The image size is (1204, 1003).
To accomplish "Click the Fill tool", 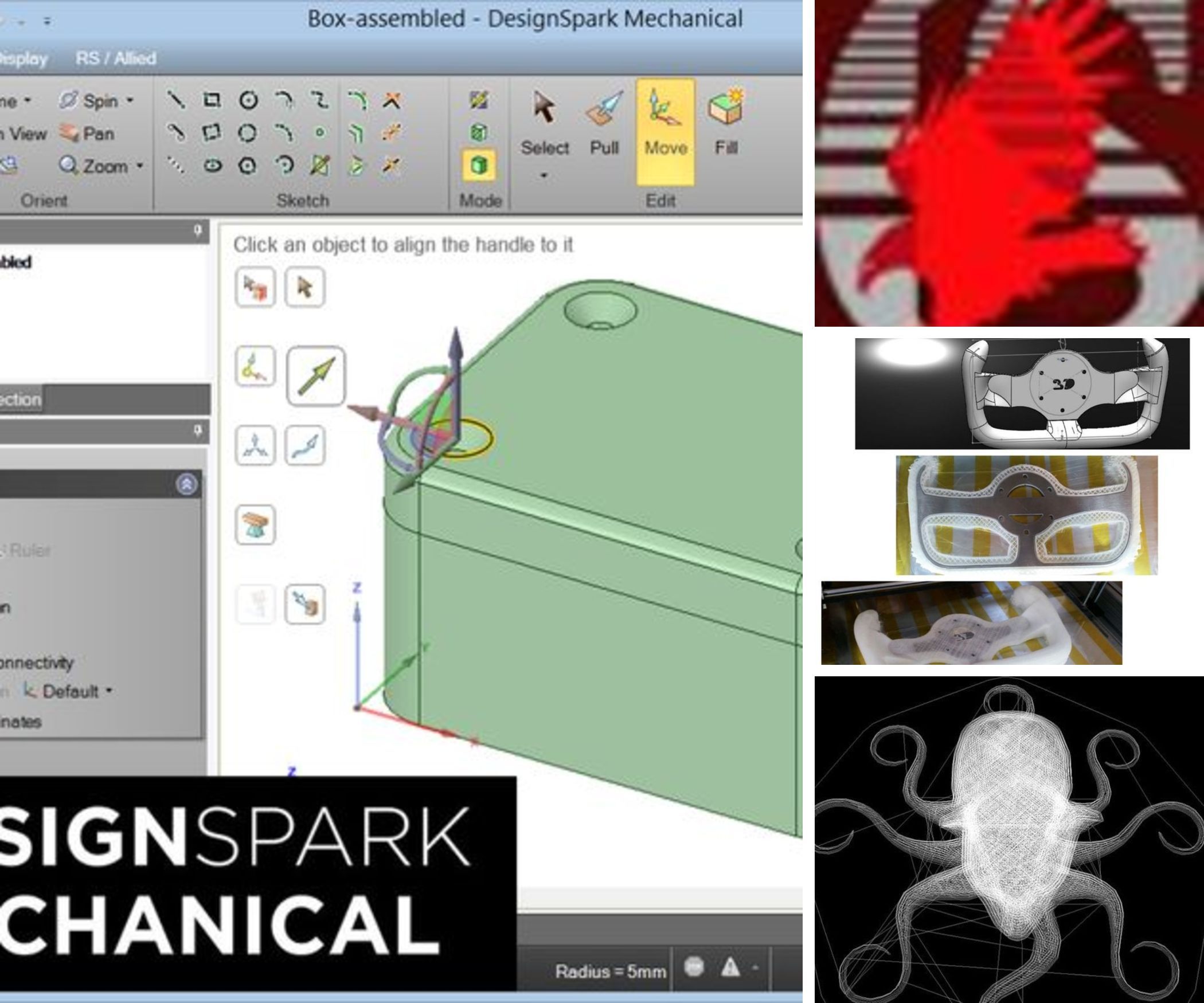I will (725, 122).
